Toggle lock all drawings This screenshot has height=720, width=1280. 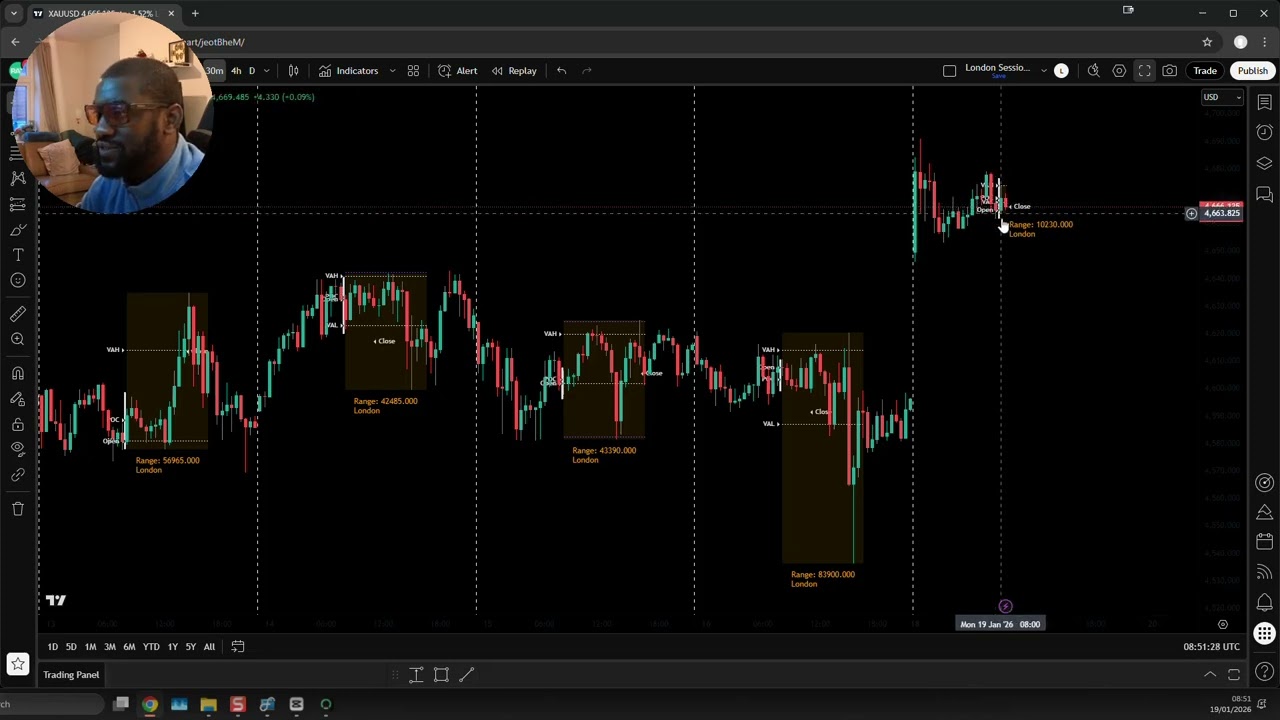[17, 425]
